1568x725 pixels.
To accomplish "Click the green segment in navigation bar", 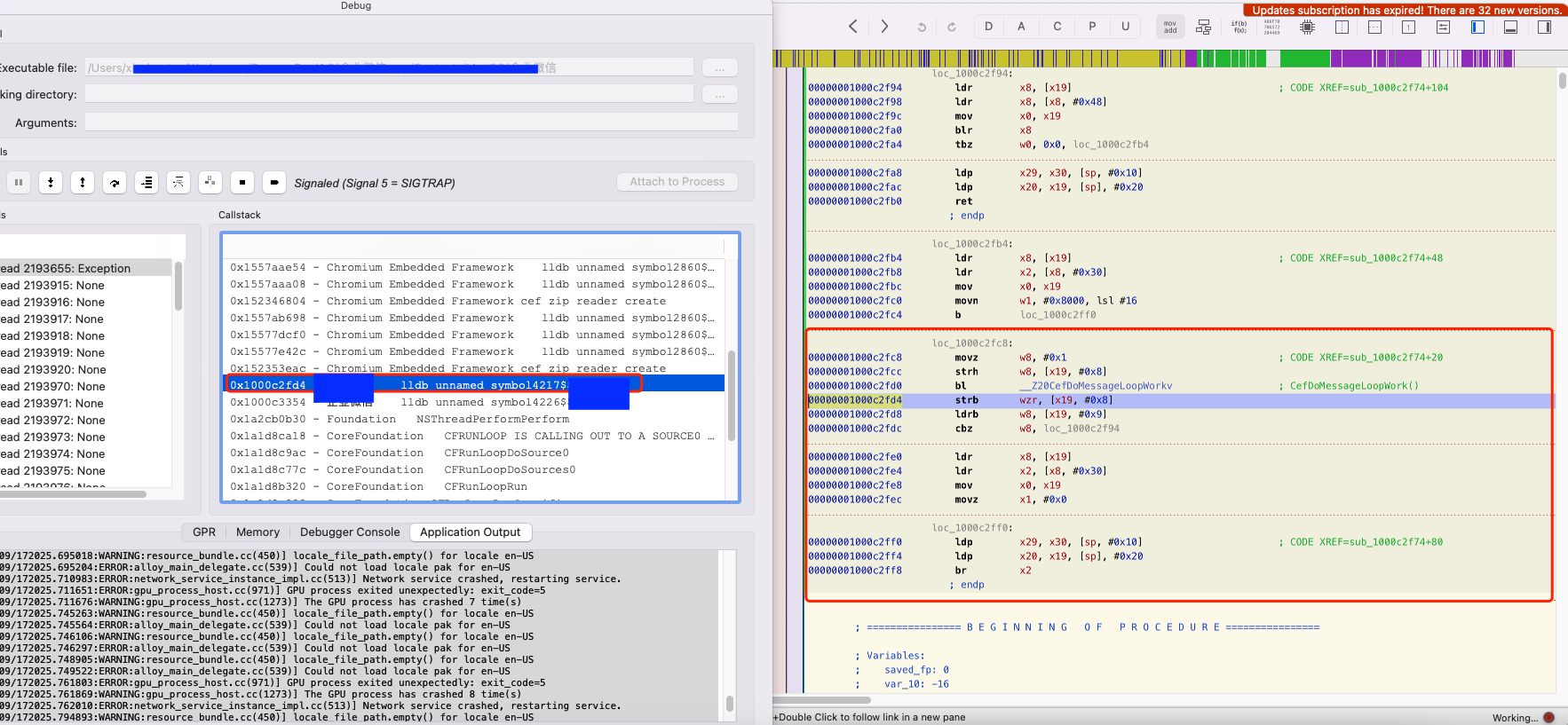I will coord(1303,59).
